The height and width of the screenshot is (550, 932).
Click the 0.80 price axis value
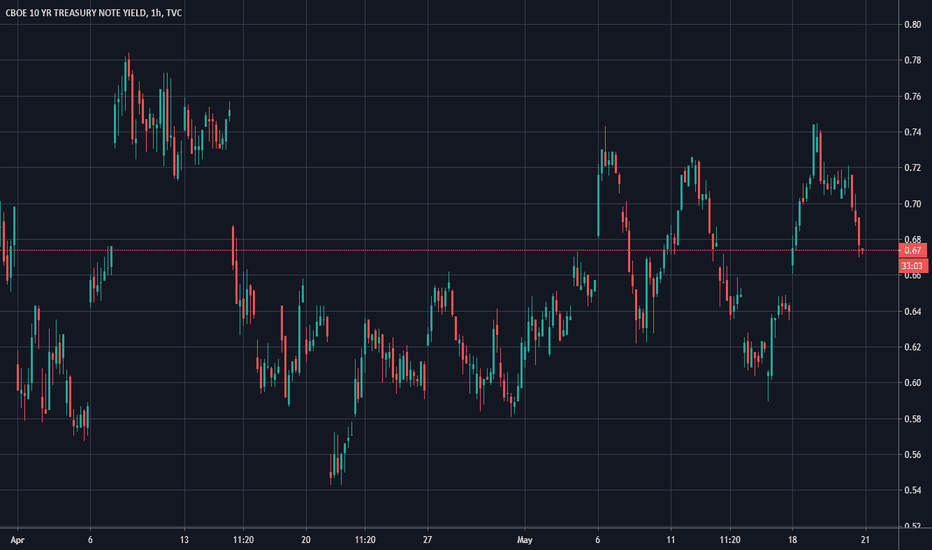pos(912,24)
